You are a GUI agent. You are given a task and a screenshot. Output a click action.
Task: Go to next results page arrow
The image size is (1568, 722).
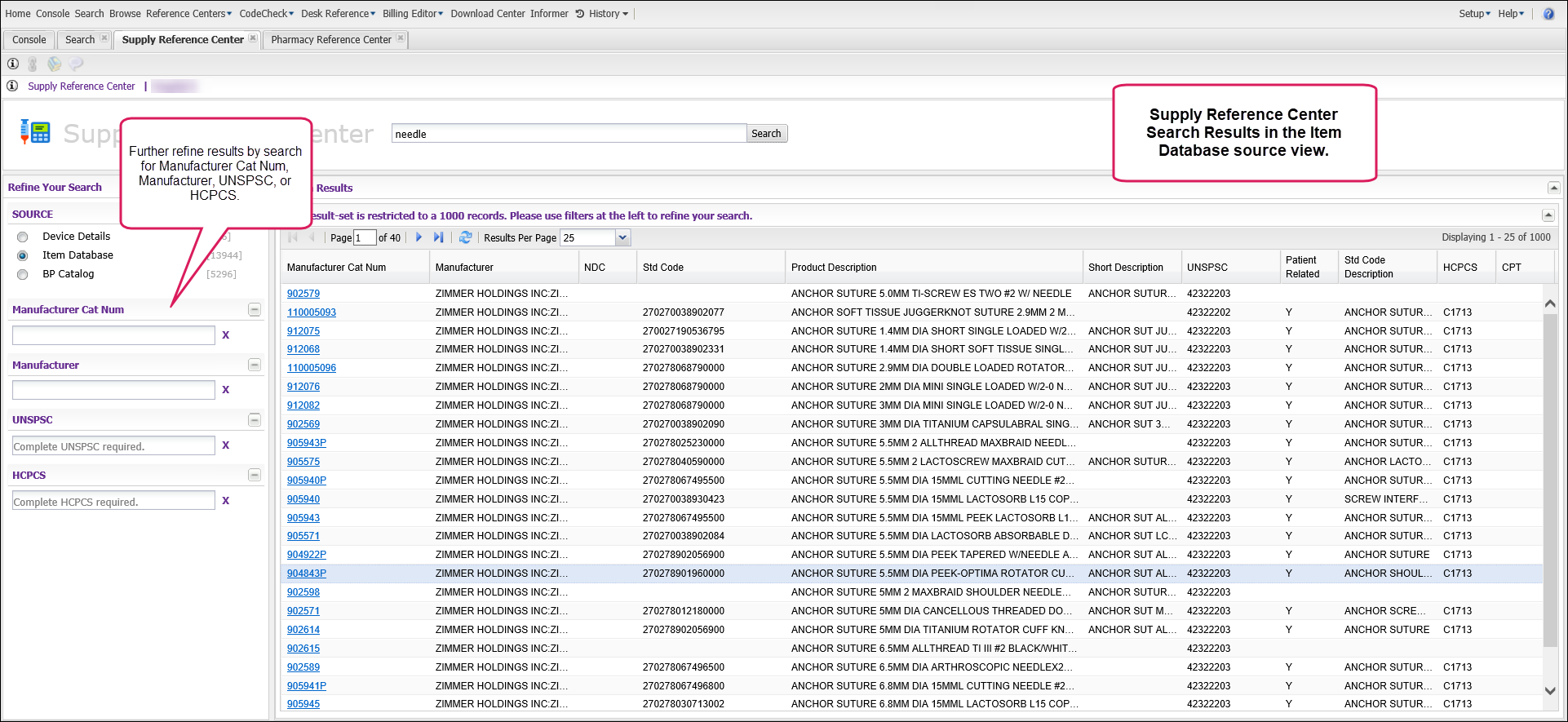419,237
